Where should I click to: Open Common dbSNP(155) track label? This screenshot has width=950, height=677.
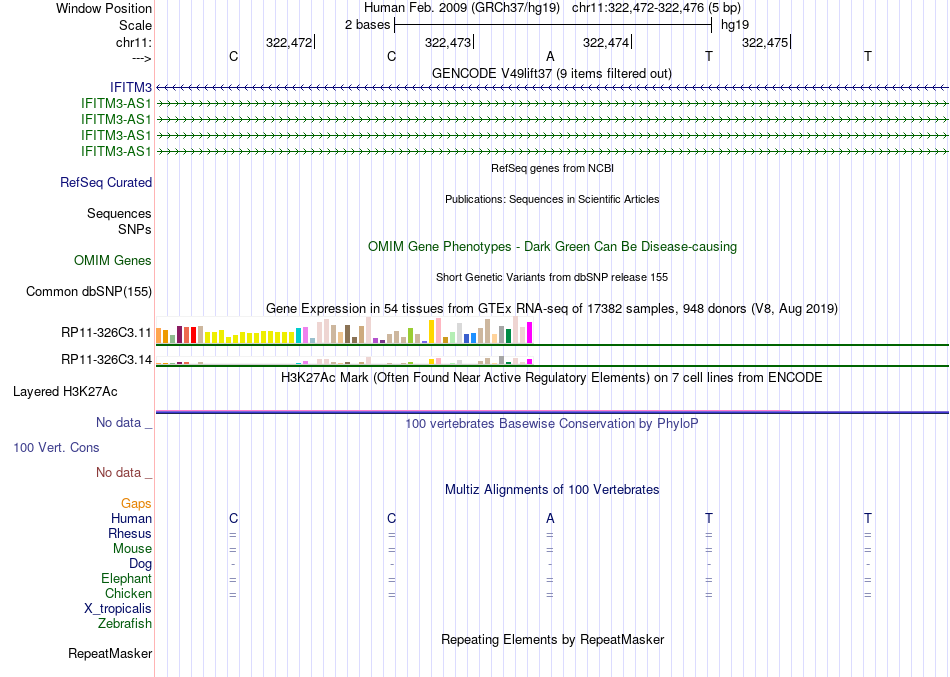click(89, 292)
